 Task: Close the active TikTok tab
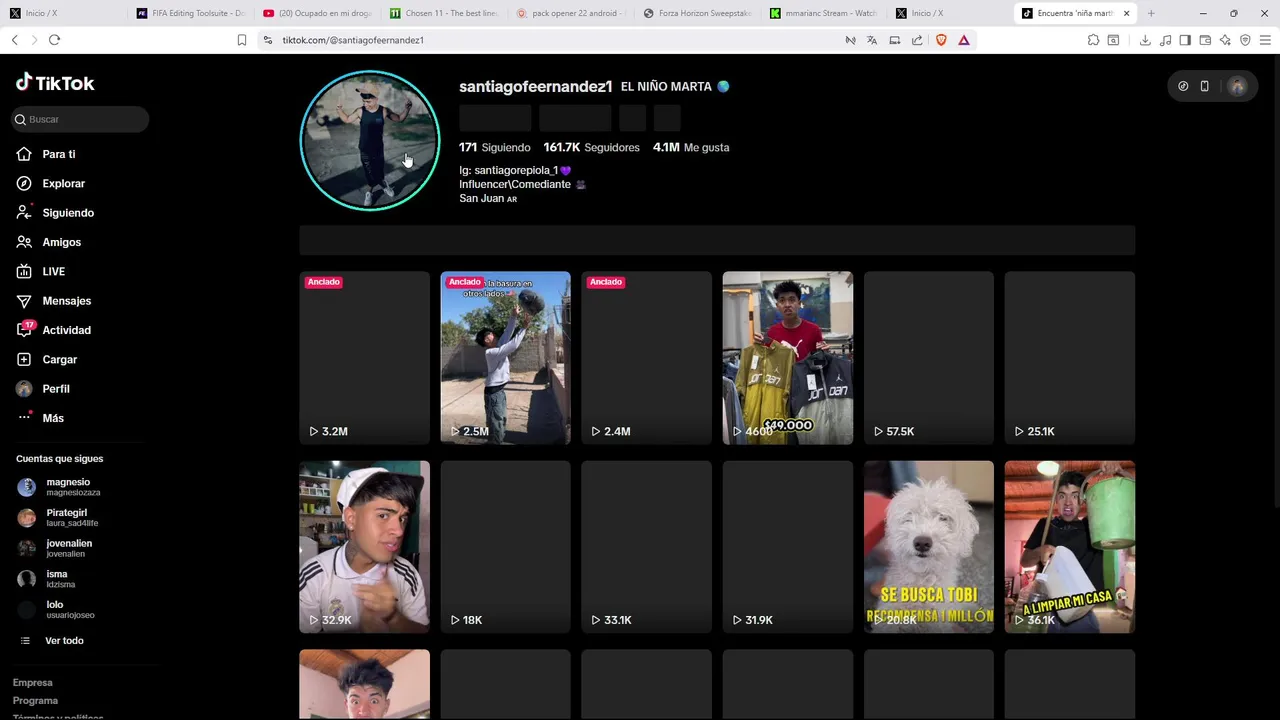click(x=1127, y=13)
